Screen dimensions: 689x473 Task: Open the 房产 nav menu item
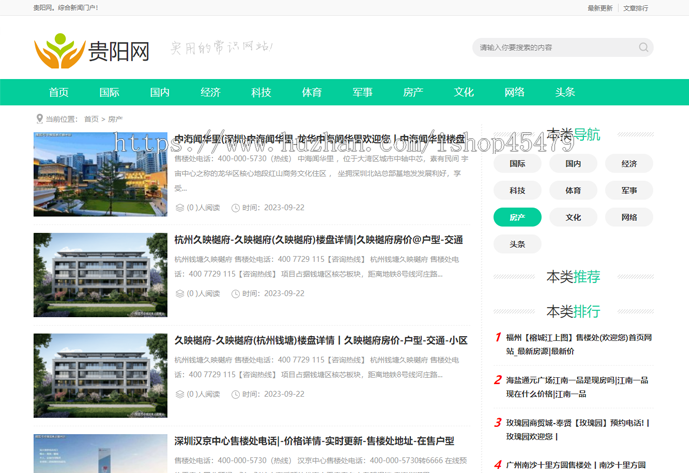pos(413,92)
